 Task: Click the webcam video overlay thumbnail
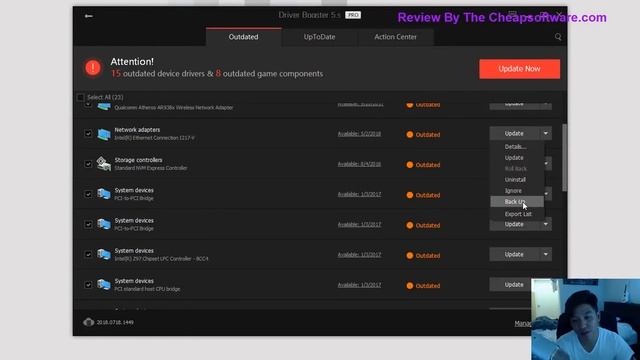586,319
